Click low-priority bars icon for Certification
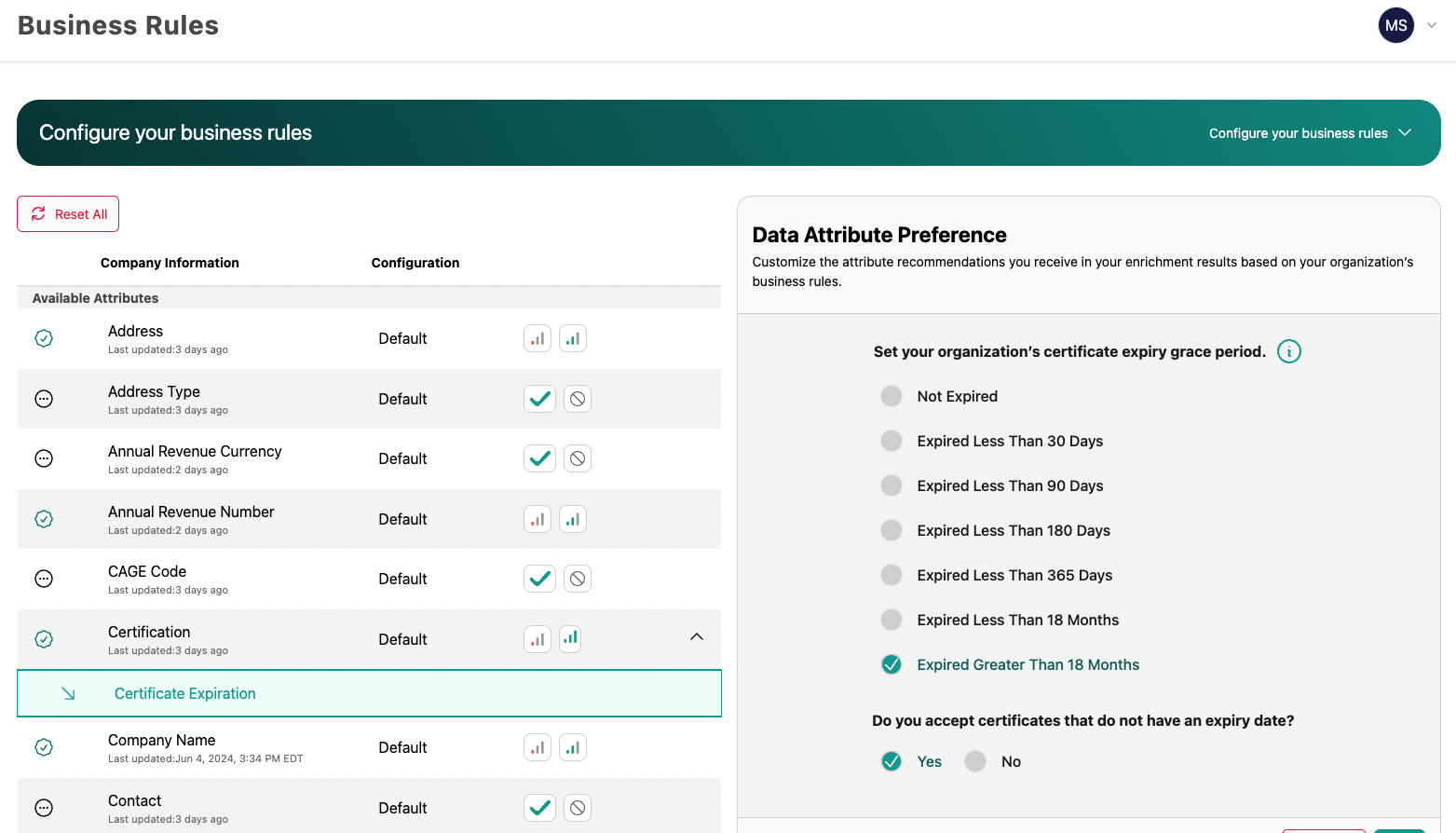1456x833 pixels. pos(537,639)
